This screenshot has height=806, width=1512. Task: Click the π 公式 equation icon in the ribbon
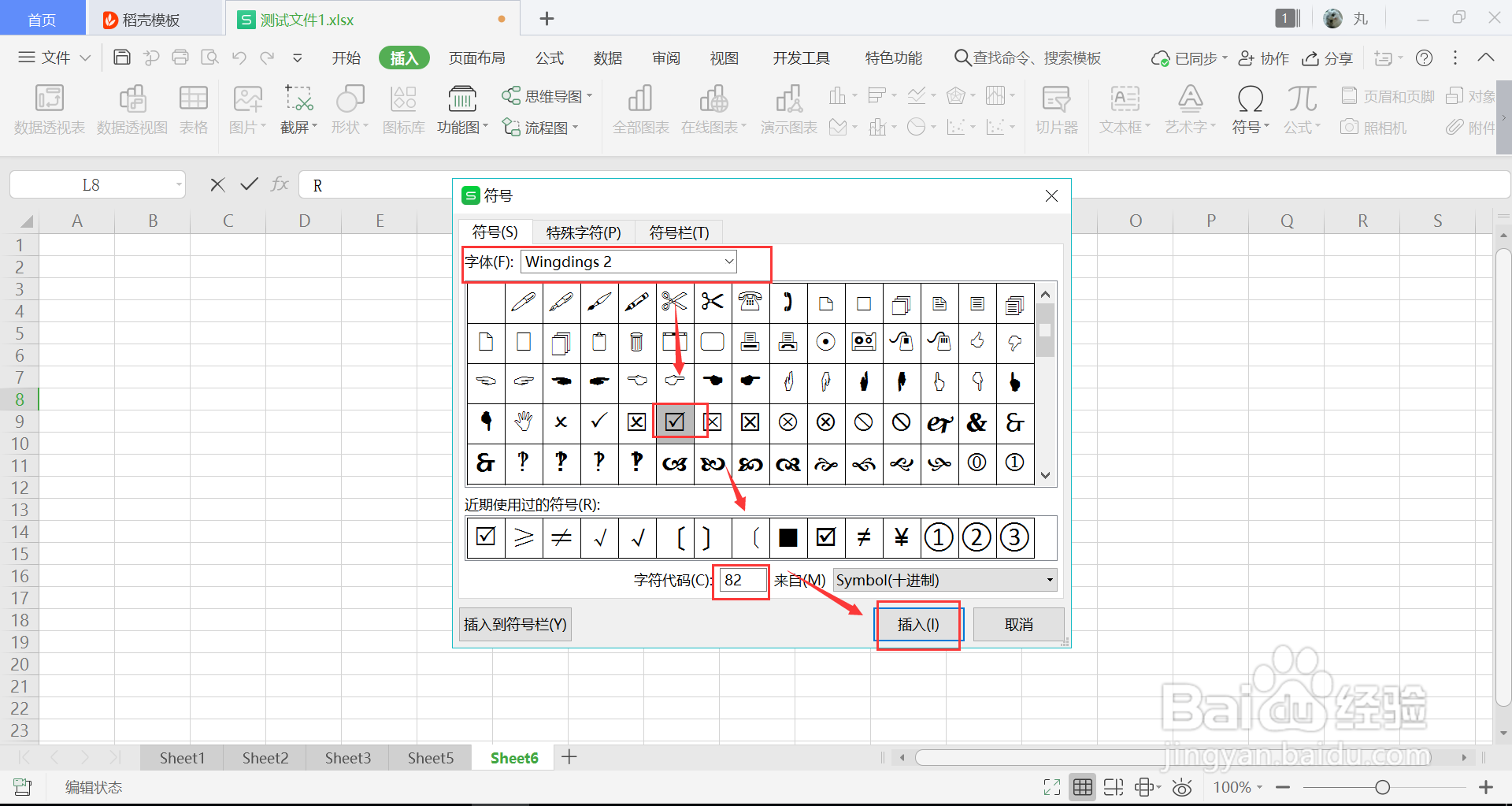[1302, 99]
